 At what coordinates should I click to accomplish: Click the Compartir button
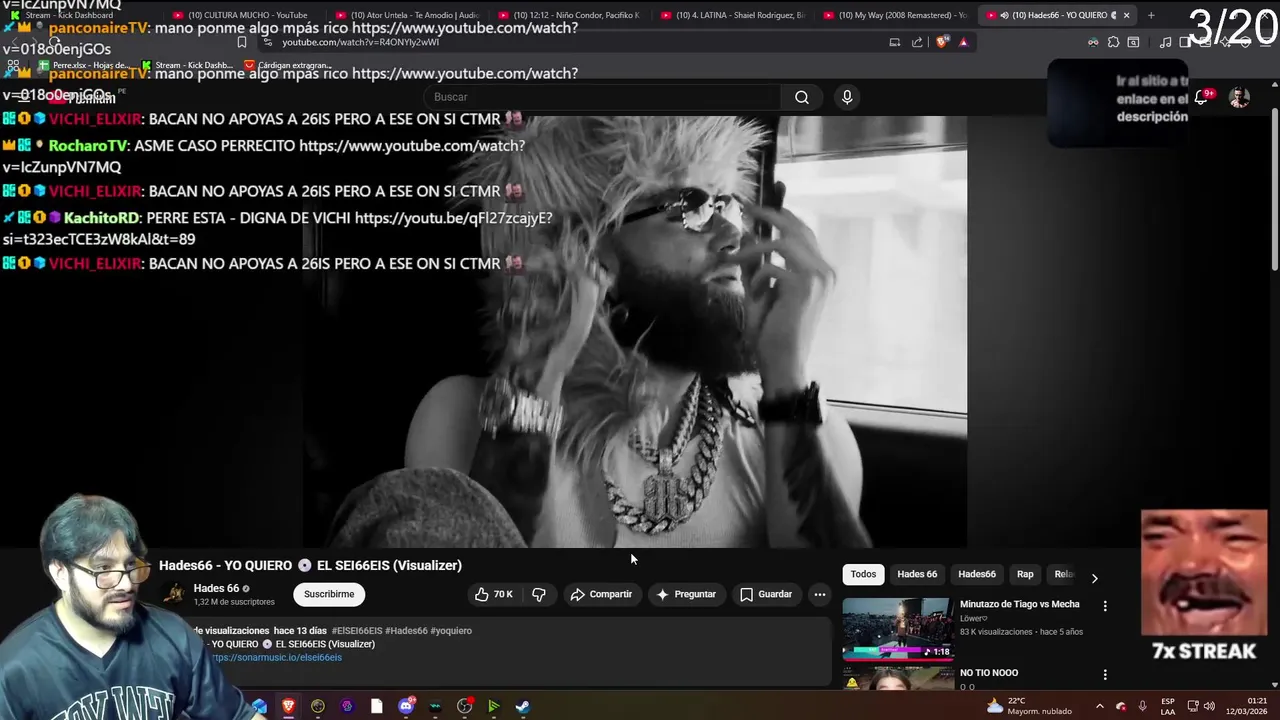tap(601, 594)
